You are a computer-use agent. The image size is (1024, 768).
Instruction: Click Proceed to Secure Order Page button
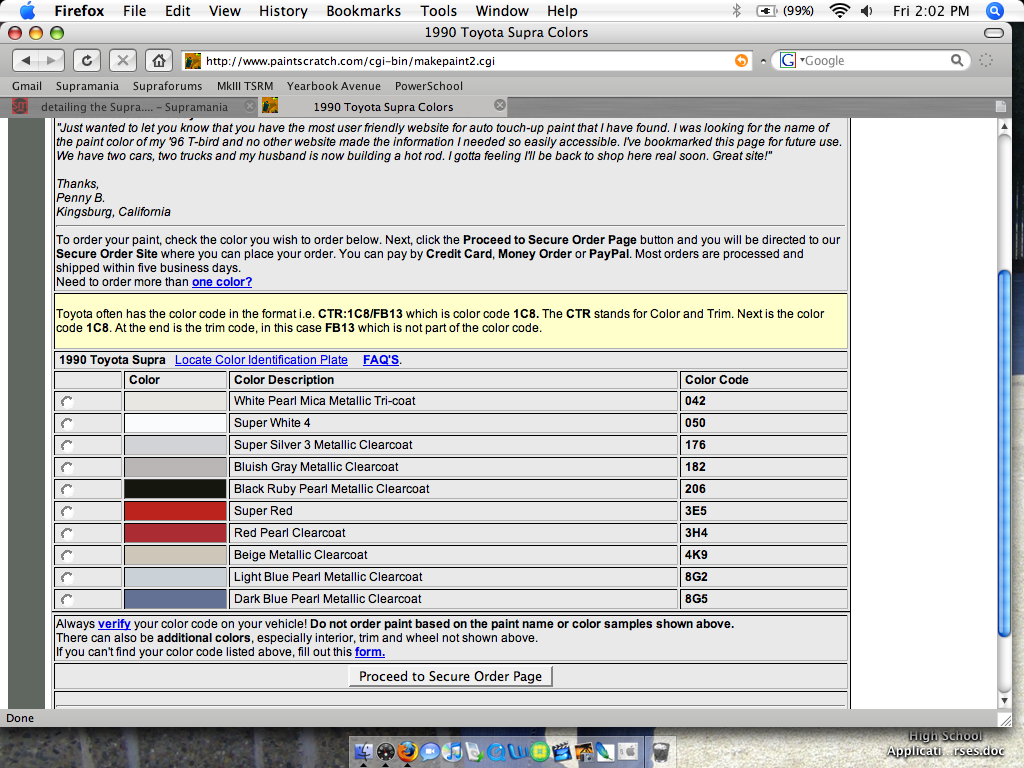coord(451,677)
